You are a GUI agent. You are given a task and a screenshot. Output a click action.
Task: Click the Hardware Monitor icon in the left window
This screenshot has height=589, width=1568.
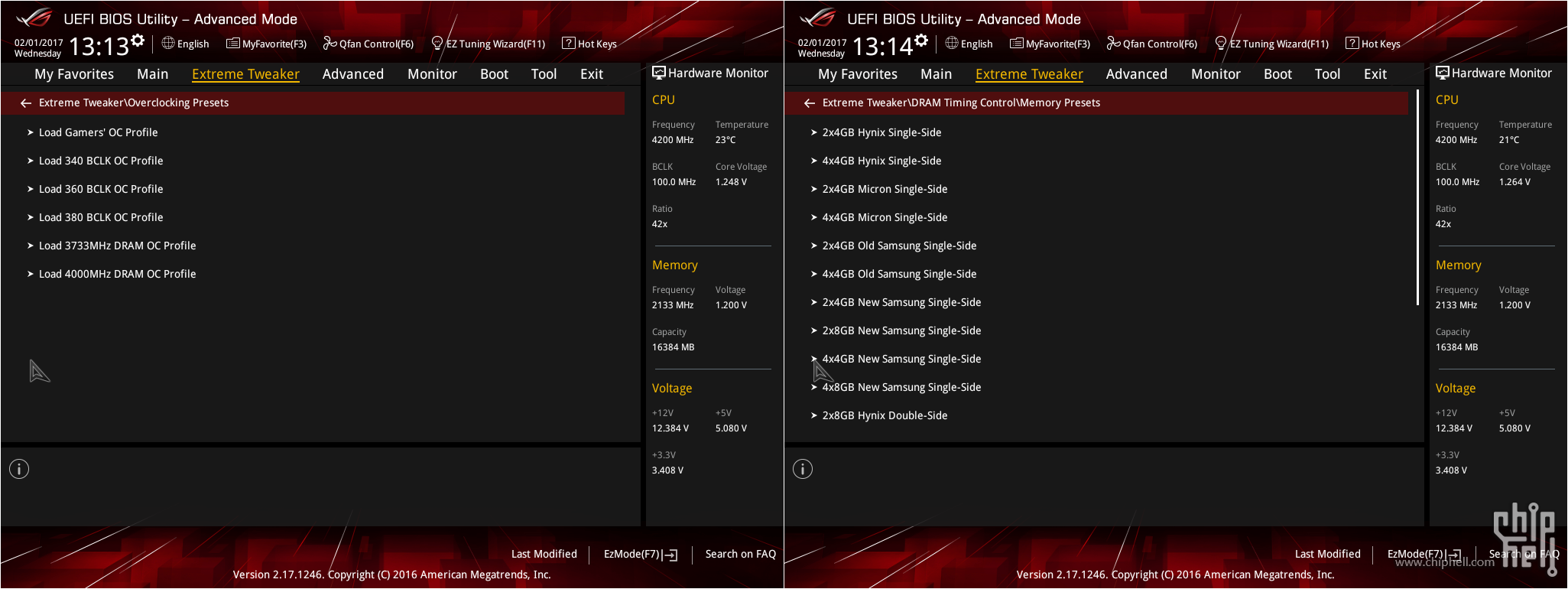point(658,73)
